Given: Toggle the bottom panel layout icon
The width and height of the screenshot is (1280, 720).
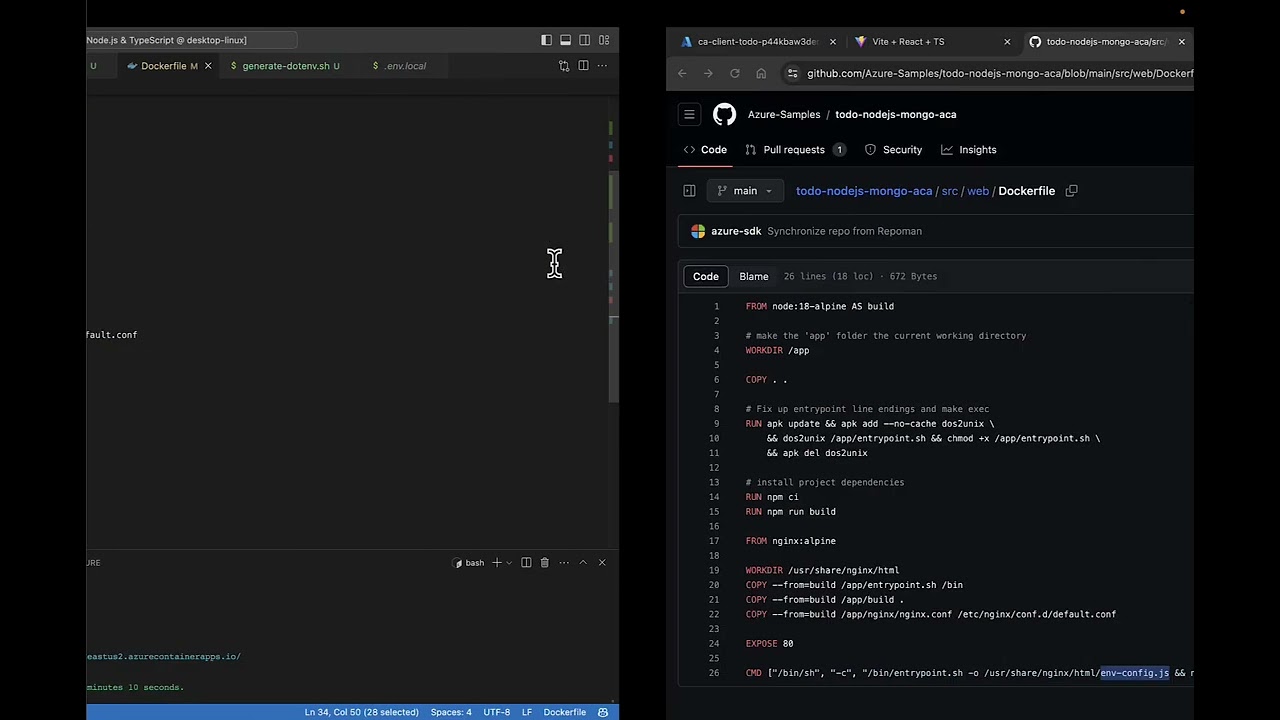Looking at the screenshot, I should 565,40.
